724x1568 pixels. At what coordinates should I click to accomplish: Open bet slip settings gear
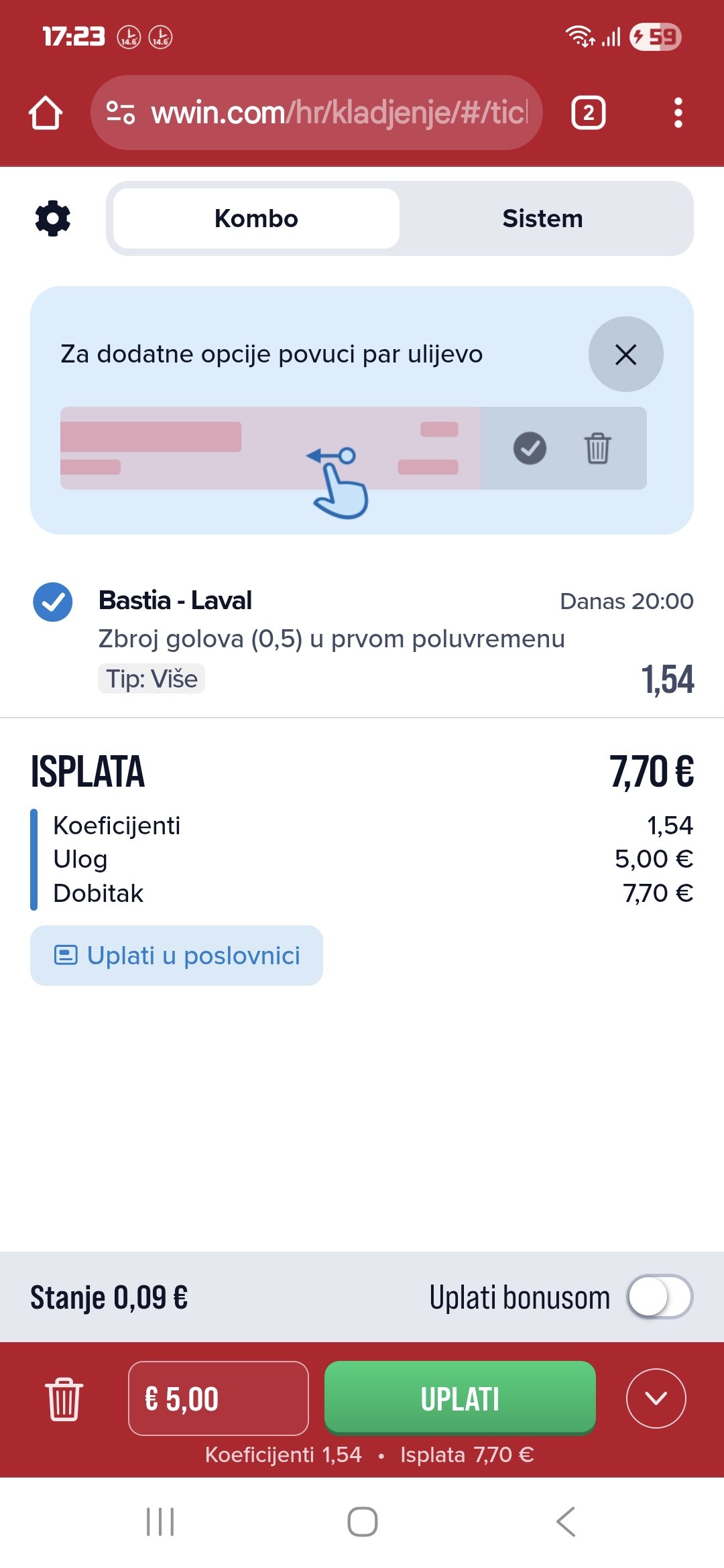(x=52, y=218)
